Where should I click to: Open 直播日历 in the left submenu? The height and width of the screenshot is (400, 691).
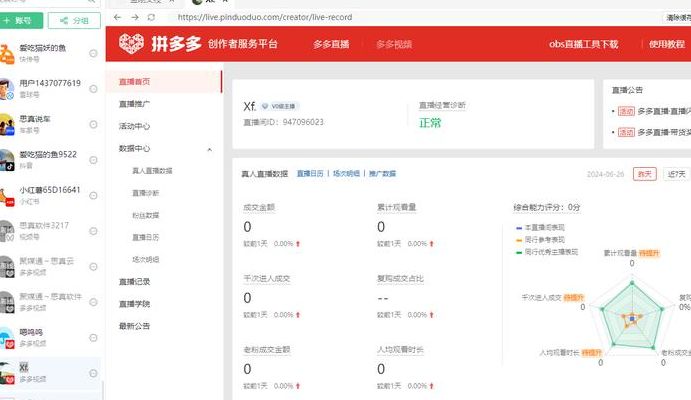[x=145, y=237]
